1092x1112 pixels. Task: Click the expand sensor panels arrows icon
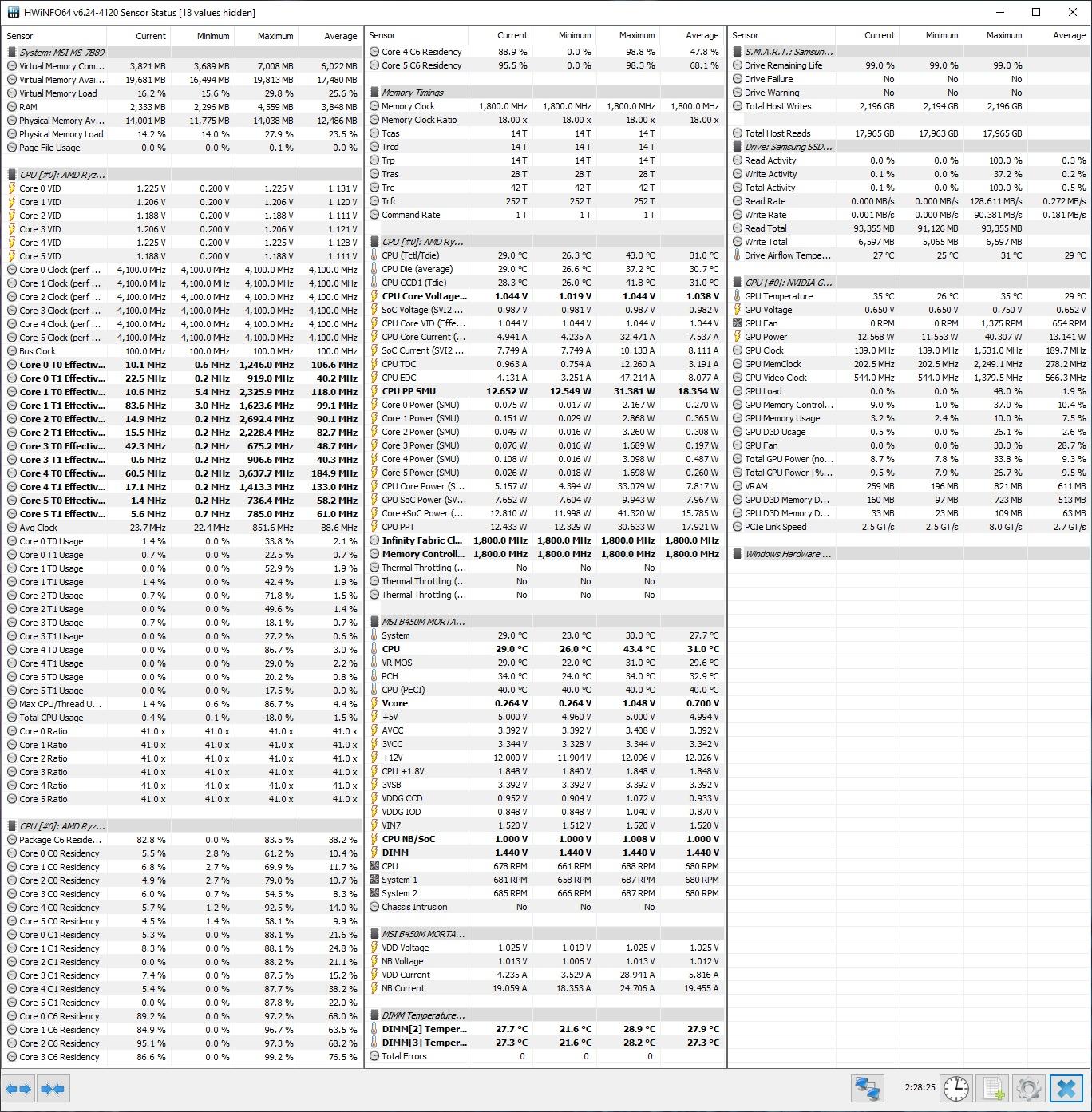pos(18,1089)
